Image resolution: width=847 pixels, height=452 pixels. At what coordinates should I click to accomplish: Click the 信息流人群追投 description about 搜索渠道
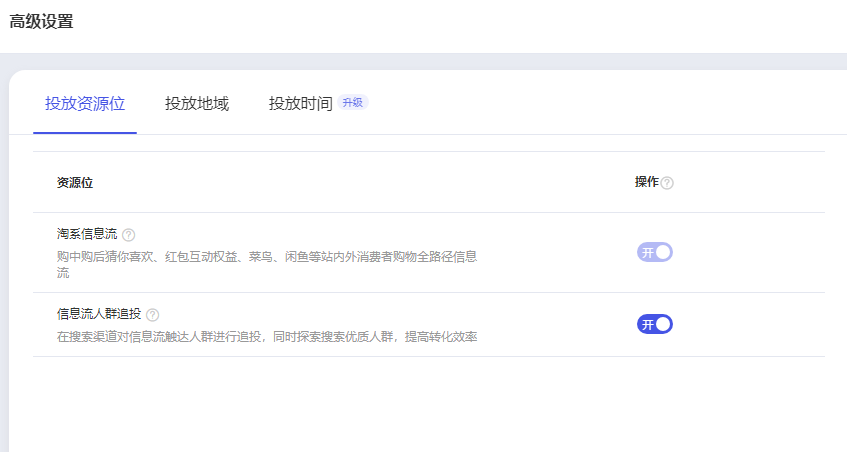point(266,337)
